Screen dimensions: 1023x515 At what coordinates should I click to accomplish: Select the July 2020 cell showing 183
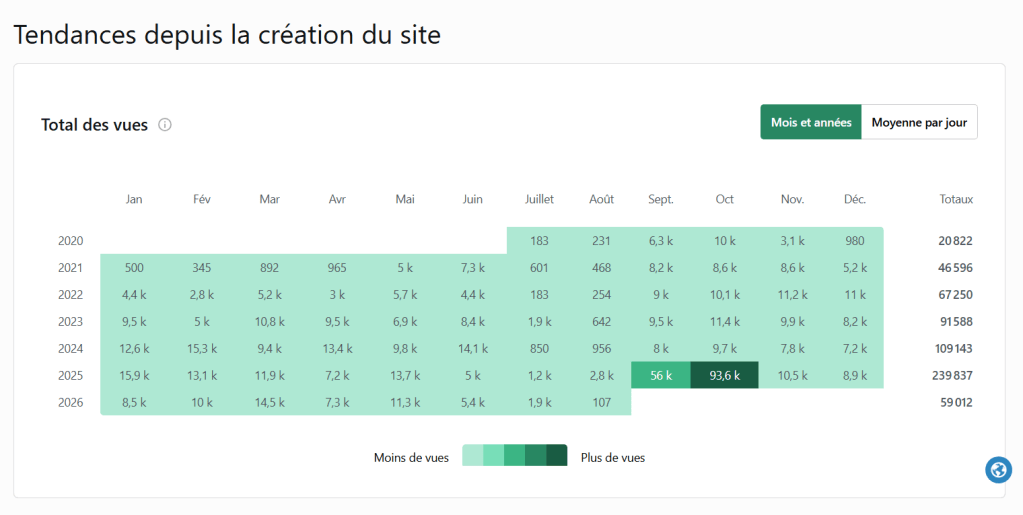point(539,241)
